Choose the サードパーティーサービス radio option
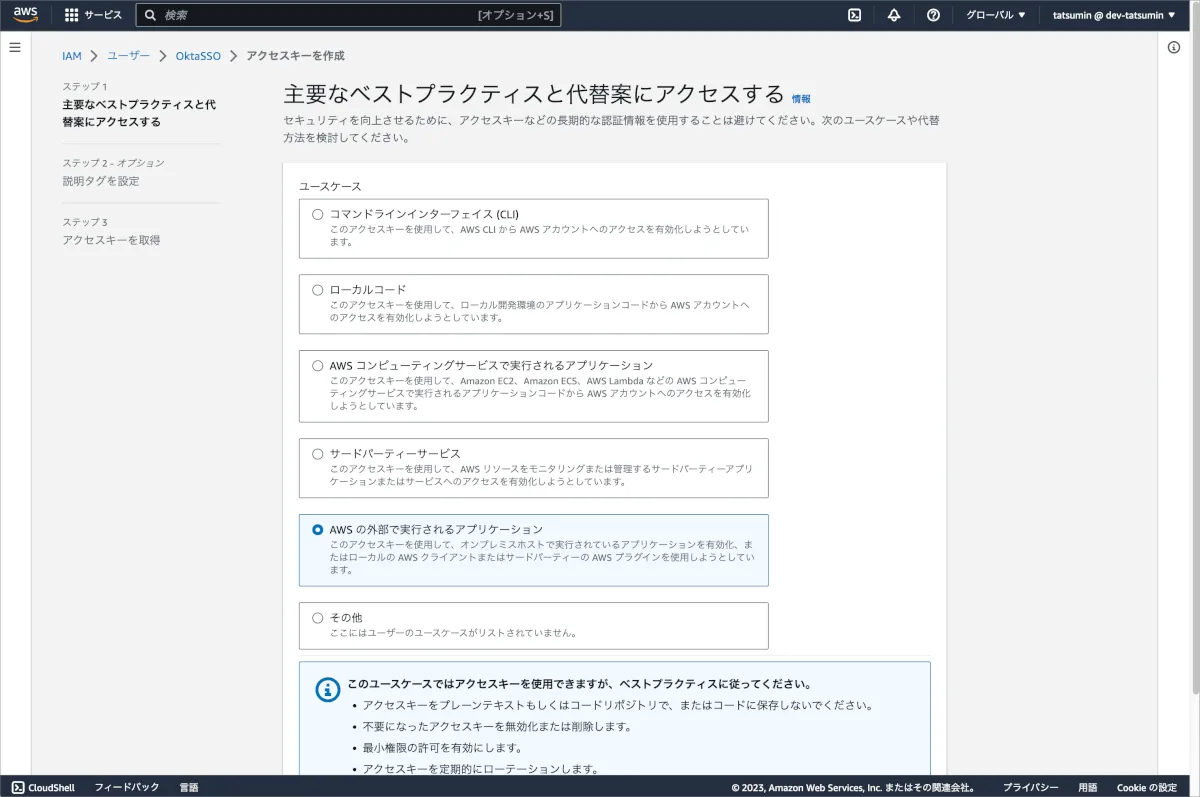This screenshot has width=1200, height=797. [318, 454]
